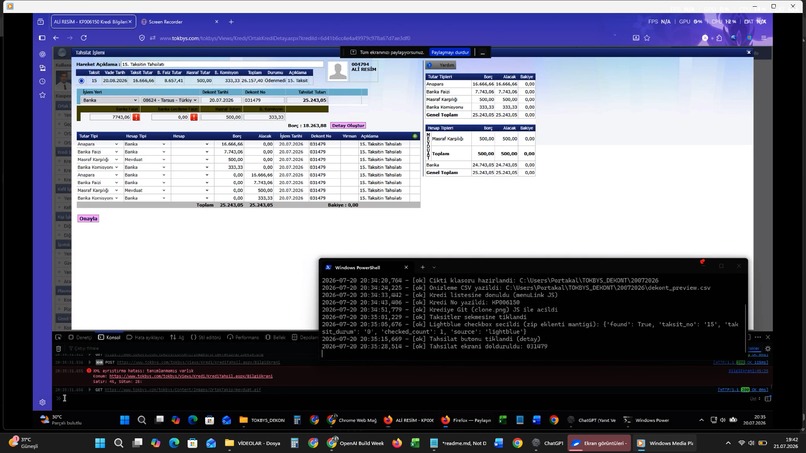Open Chrome Web Mağ item in recorded taskbar
806x453 pixels.
tap(352, 420)
